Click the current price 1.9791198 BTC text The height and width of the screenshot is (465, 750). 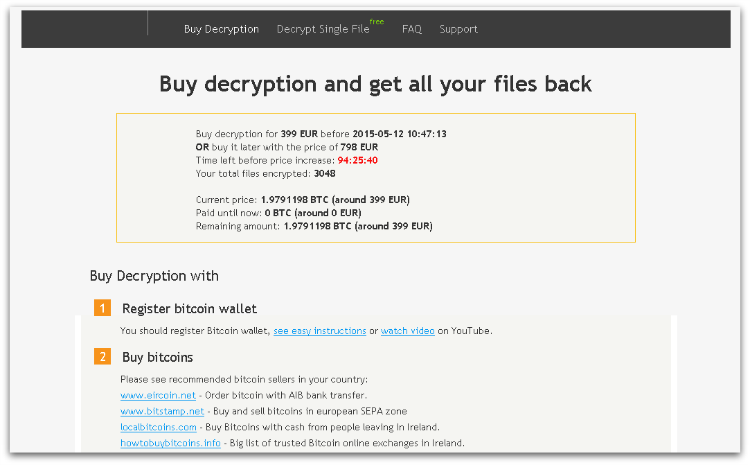tap(294, 199)
